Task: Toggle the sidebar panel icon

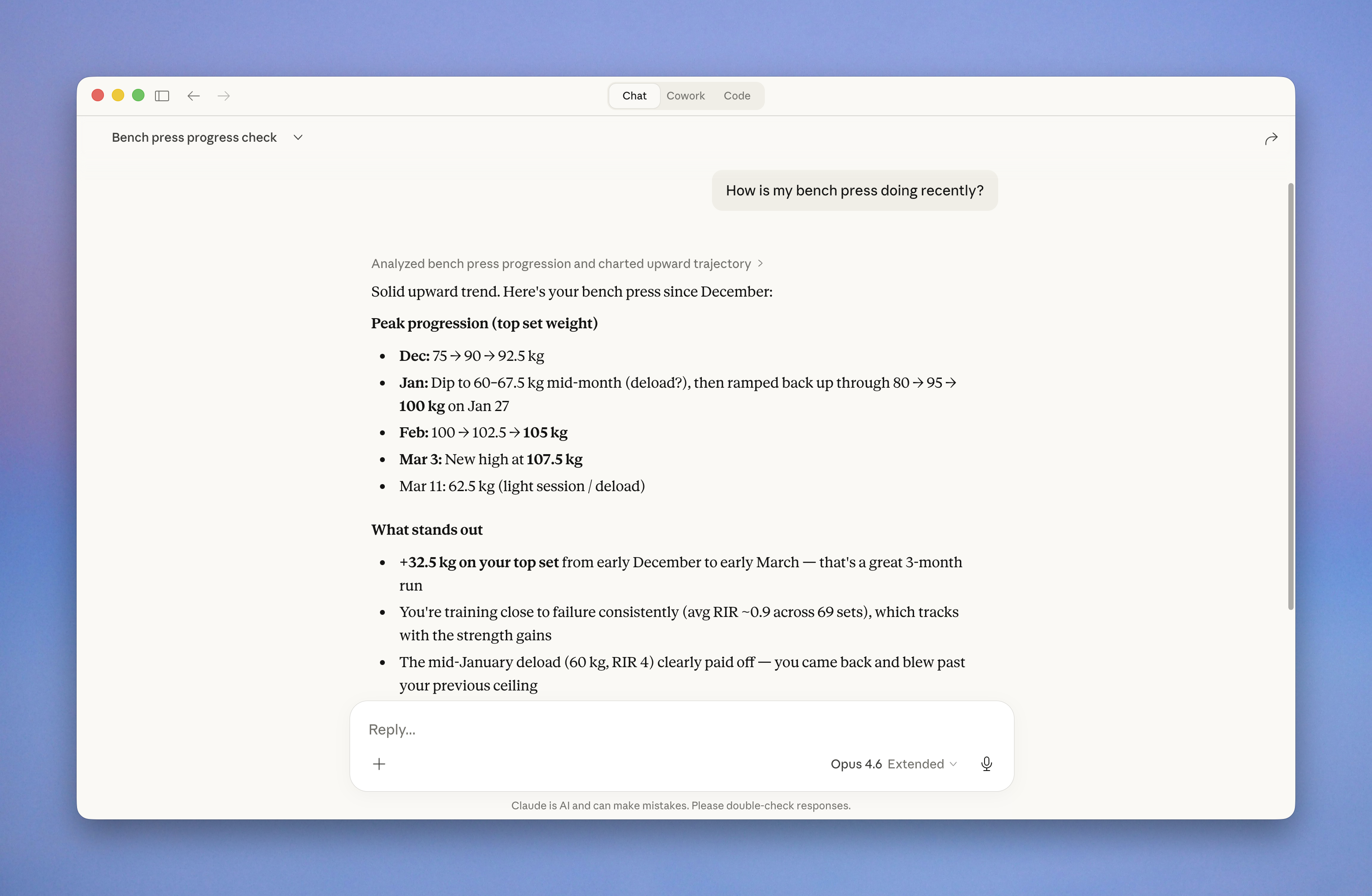Action: coord(162,95)
